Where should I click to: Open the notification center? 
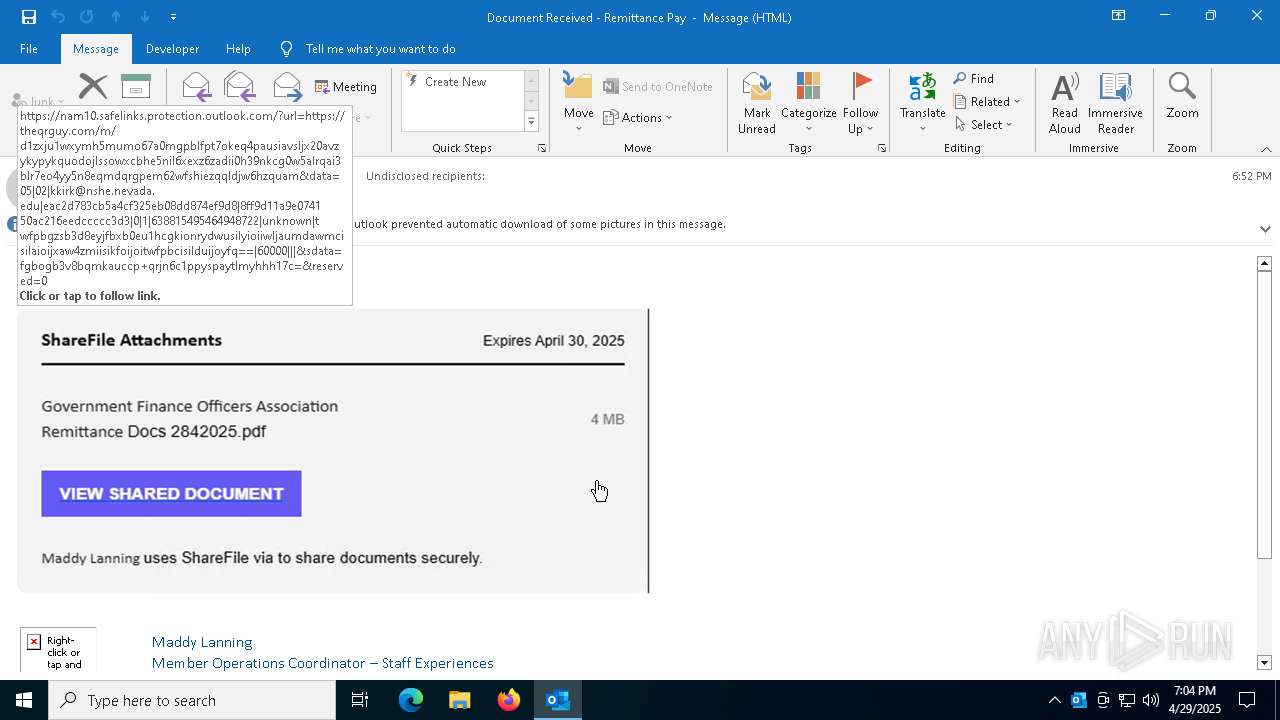(1248, 700)
